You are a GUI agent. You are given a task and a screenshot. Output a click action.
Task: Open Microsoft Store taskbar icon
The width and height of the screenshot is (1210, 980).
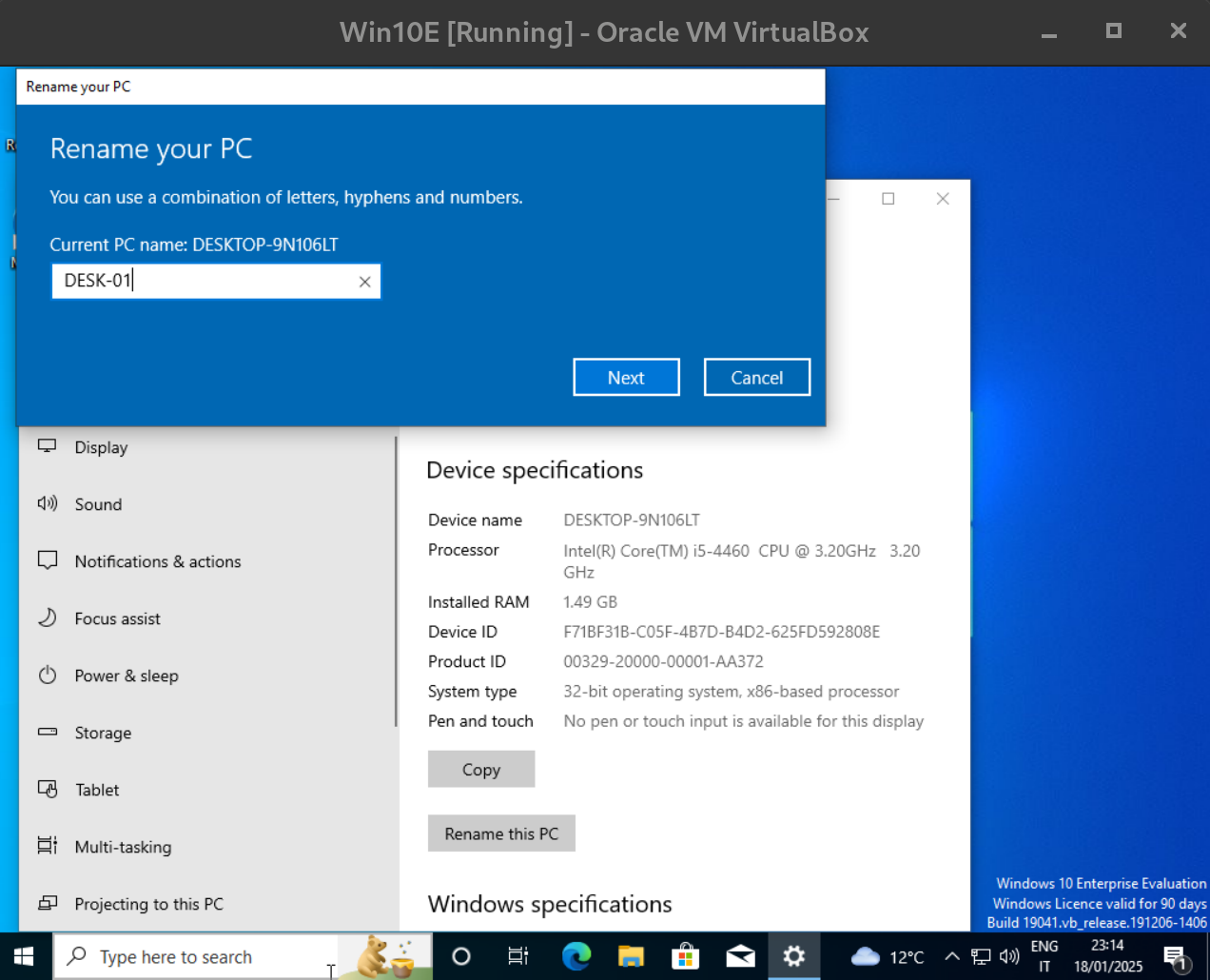(685, 956)
